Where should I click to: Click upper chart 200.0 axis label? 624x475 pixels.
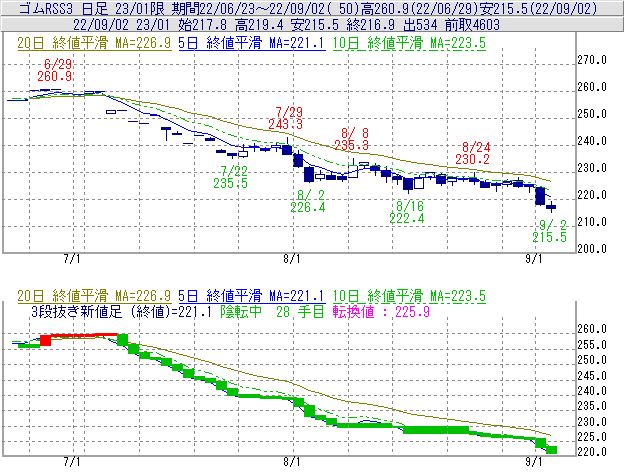point(592,249)
